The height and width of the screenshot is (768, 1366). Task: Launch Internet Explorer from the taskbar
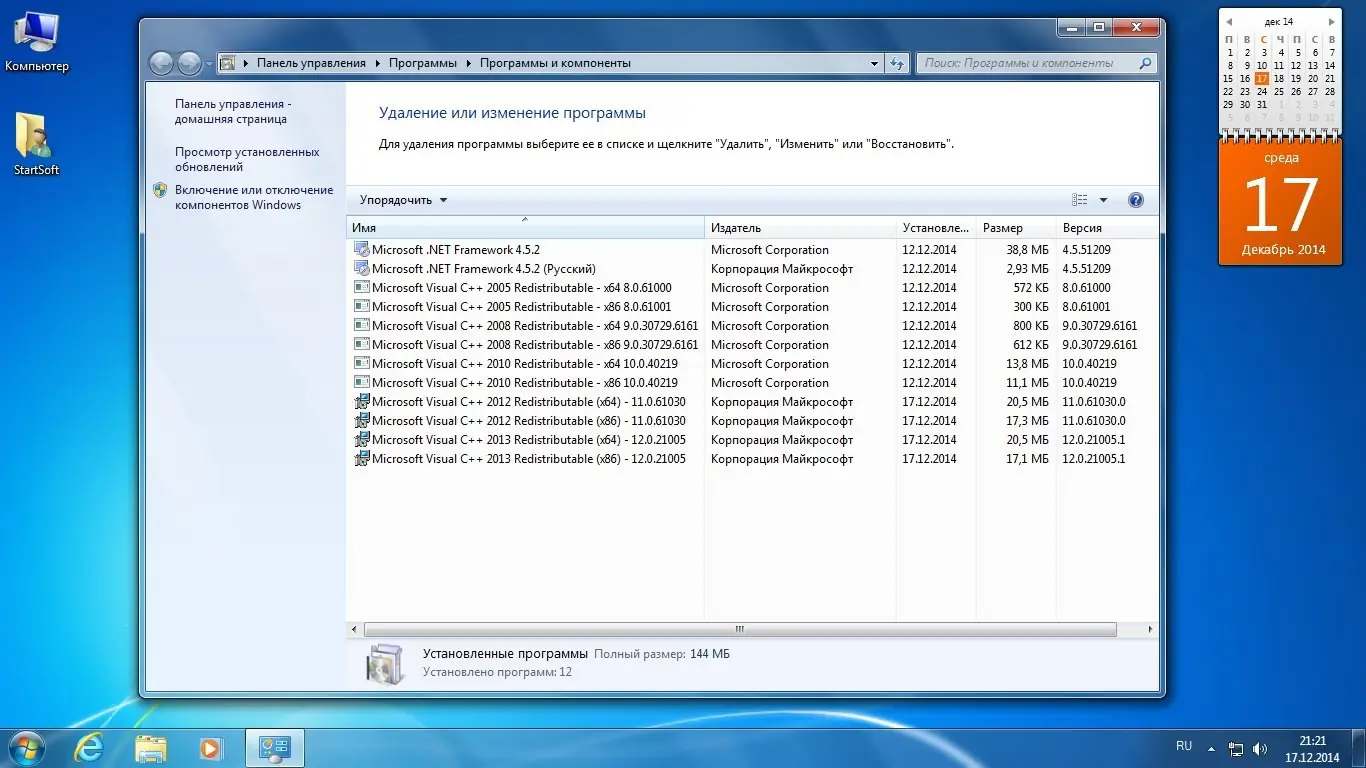pyautogui.click(x=89, y=748)
